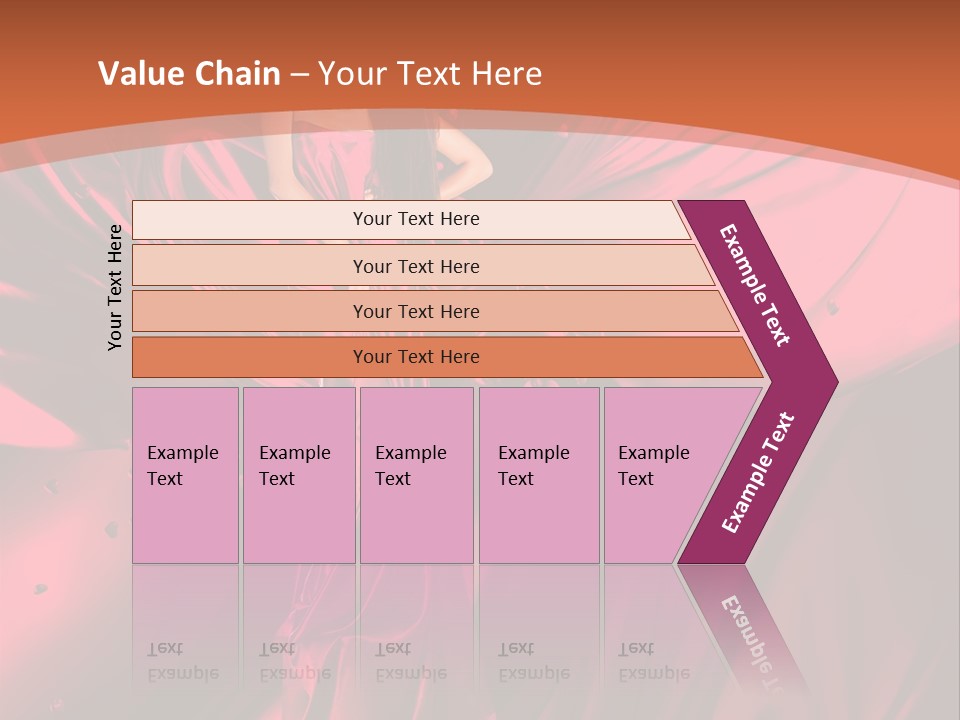
Task: Click the mirrored text reflection under the rightmost box
Action: click(653, 661)
